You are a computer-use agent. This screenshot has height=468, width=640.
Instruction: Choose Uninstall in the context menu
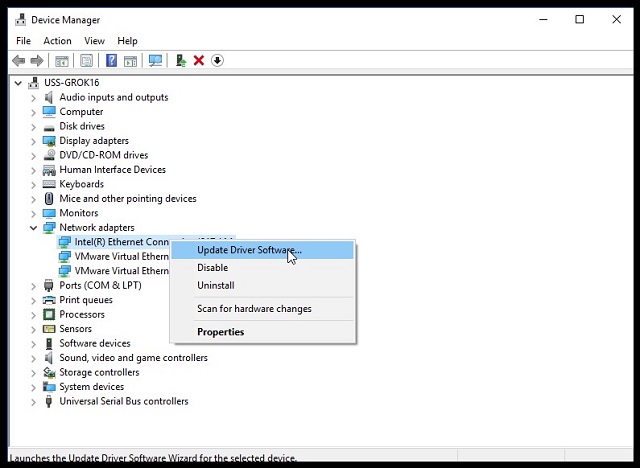262,285
